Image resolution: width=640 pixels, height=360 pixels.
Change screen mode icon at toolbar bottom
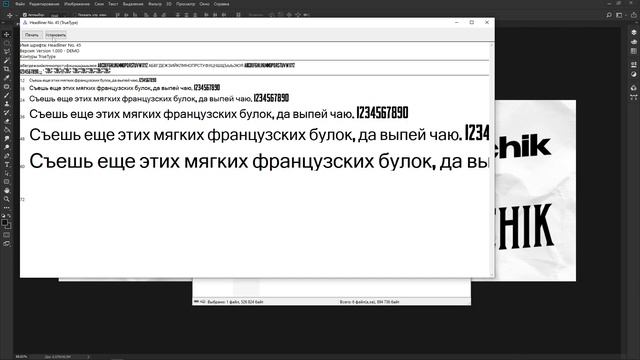[7, 244]
